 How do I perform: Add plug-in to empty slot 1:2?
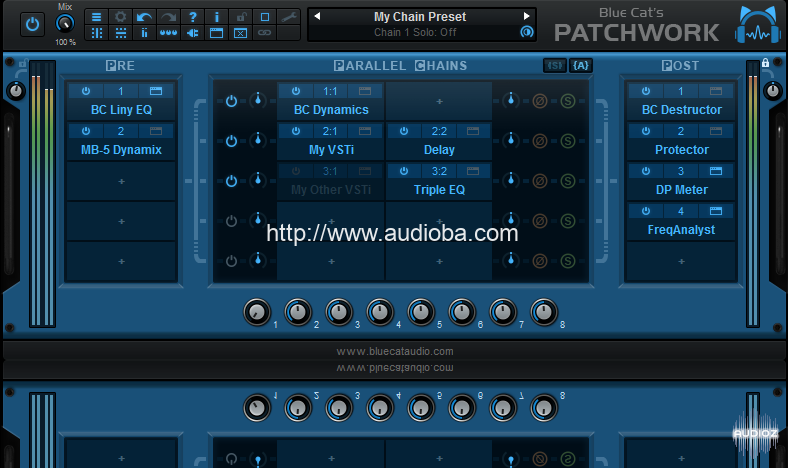pos(439,101)
